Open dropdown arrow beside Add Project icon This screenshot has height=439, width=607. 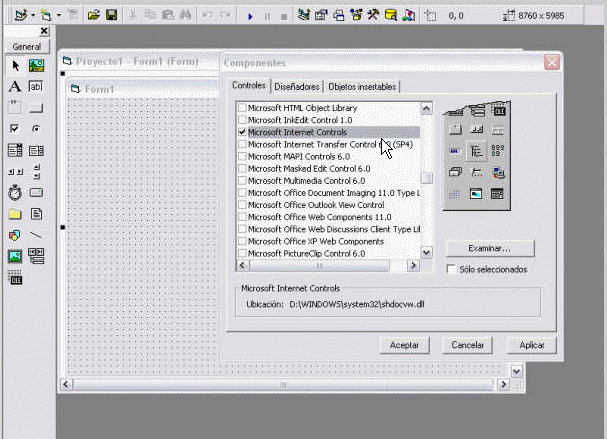[x=33, y=15]
